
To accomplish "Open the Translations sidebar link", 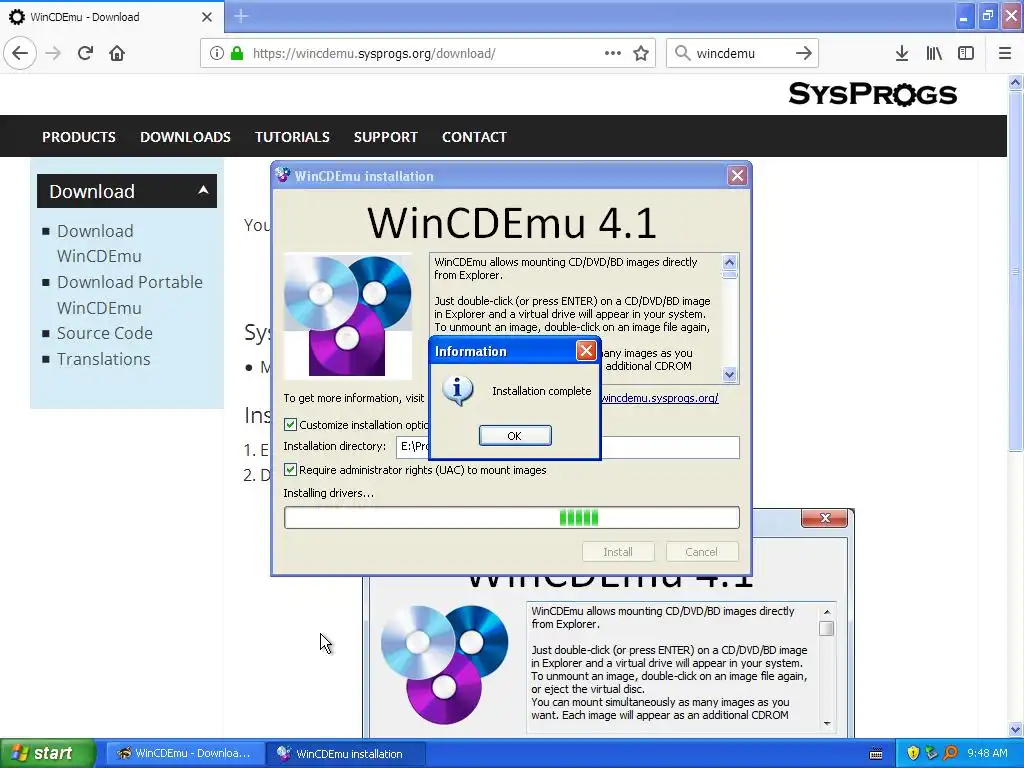I will [x=103, y=359].
